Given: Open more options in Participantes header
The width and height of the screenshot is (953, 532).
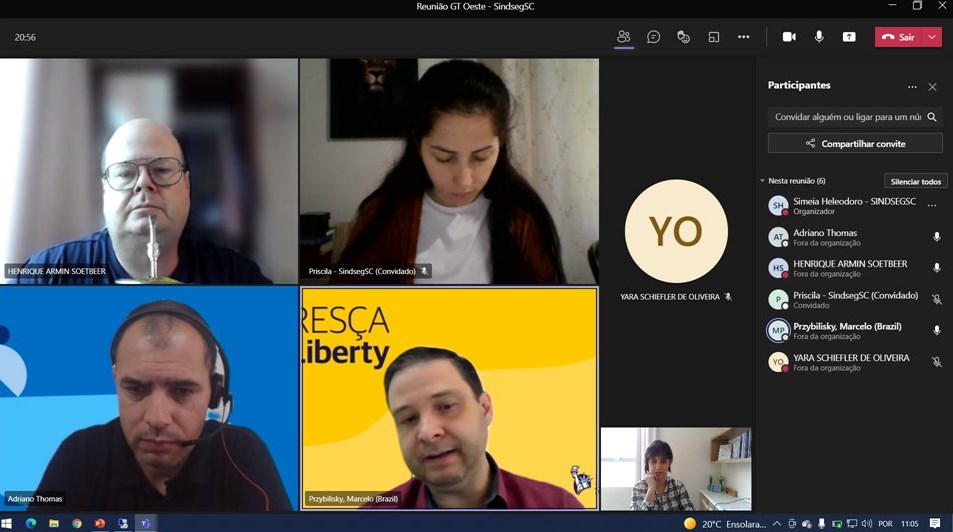Looking at the screenshot, I should click(912, 87).
